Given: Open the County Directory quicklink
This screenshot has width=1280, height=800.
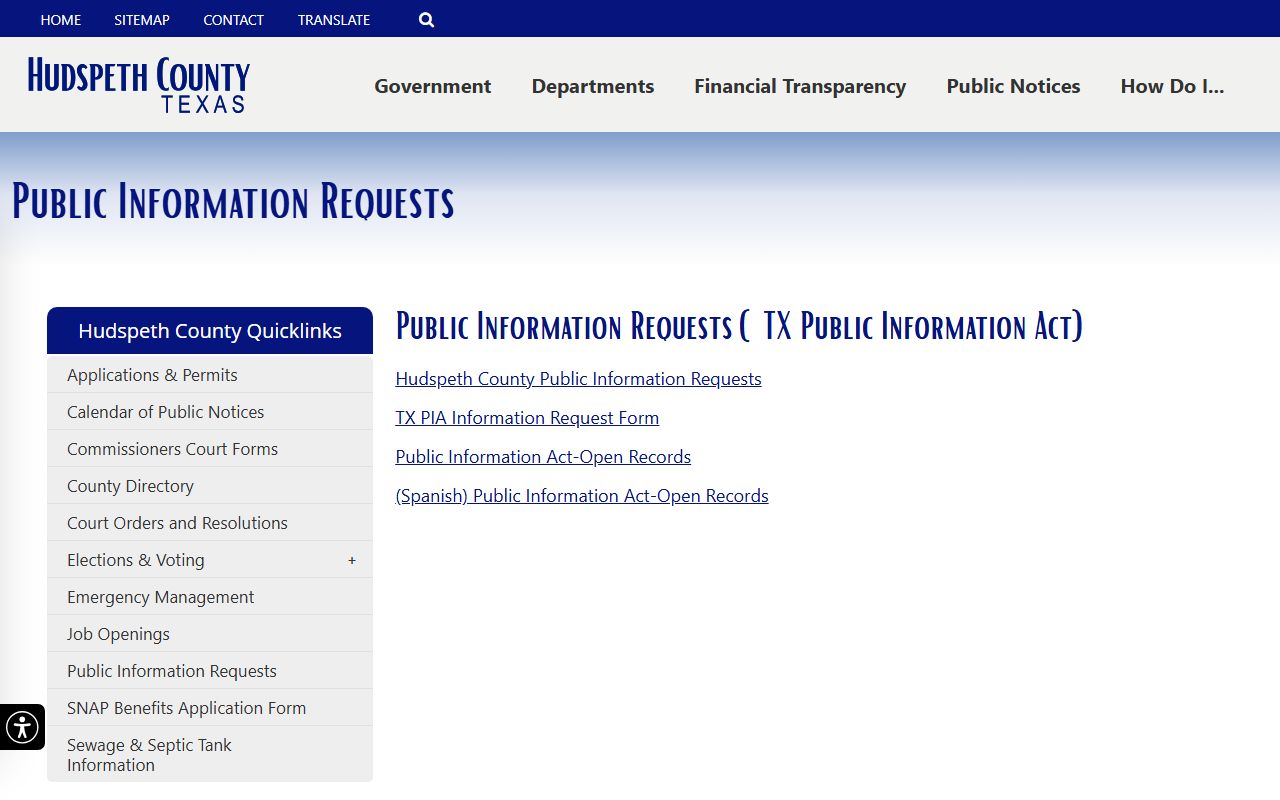Looking at the screenshot, I should pos(210,486).
